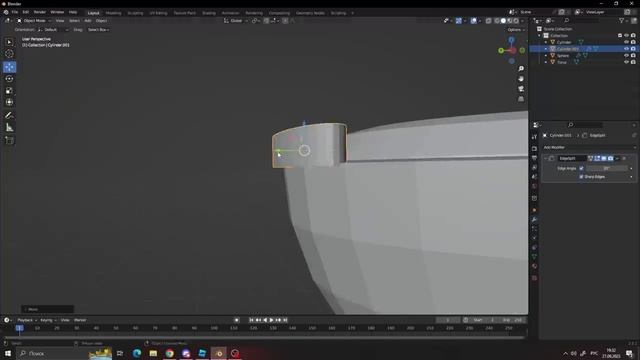Select the Select Box tool in toolbar
Screen dimensions: 640x360
(9, 42)
